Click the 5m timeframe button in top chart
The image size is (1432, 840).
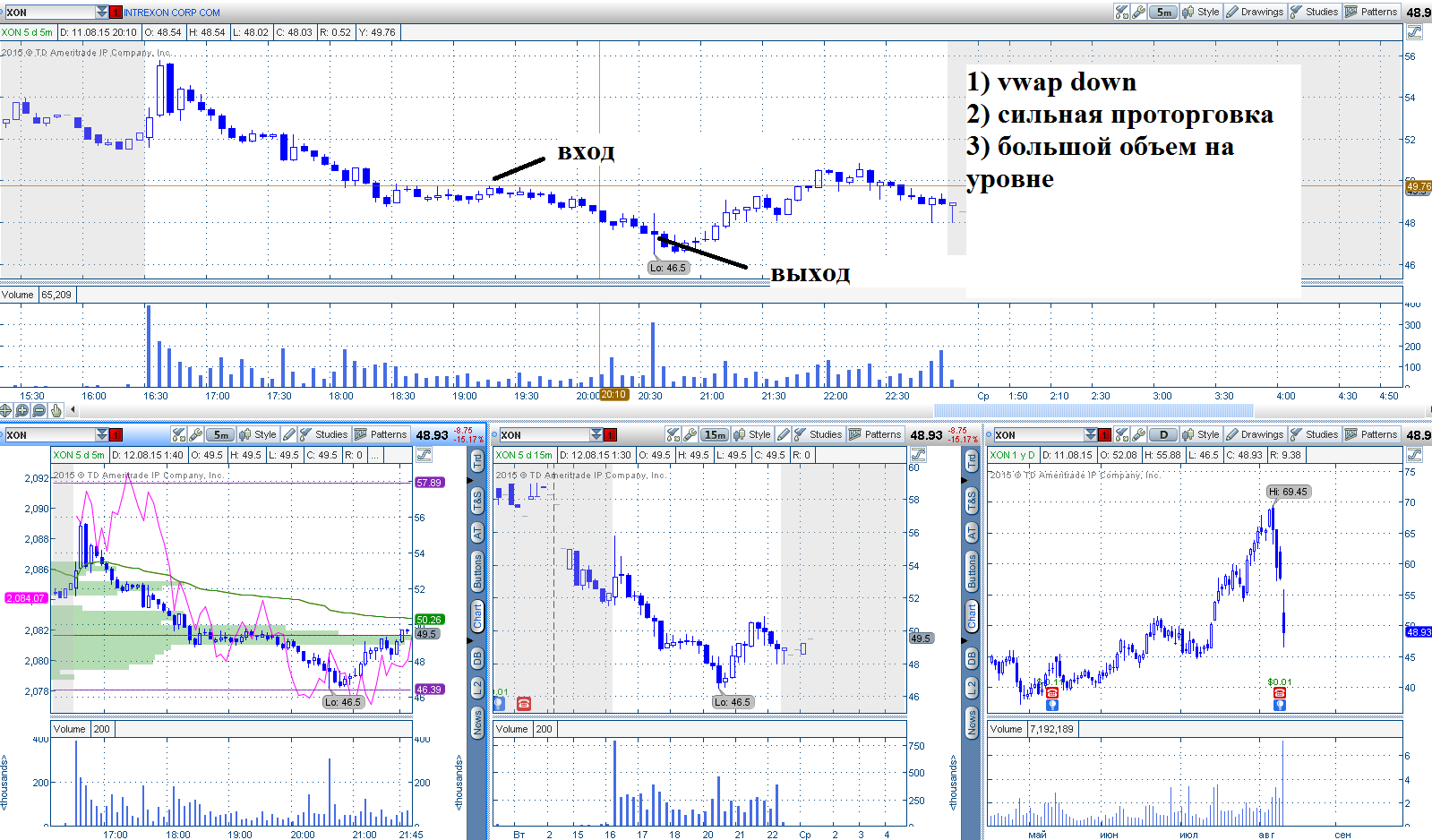pyautogui.click(x=1163, y=12)
